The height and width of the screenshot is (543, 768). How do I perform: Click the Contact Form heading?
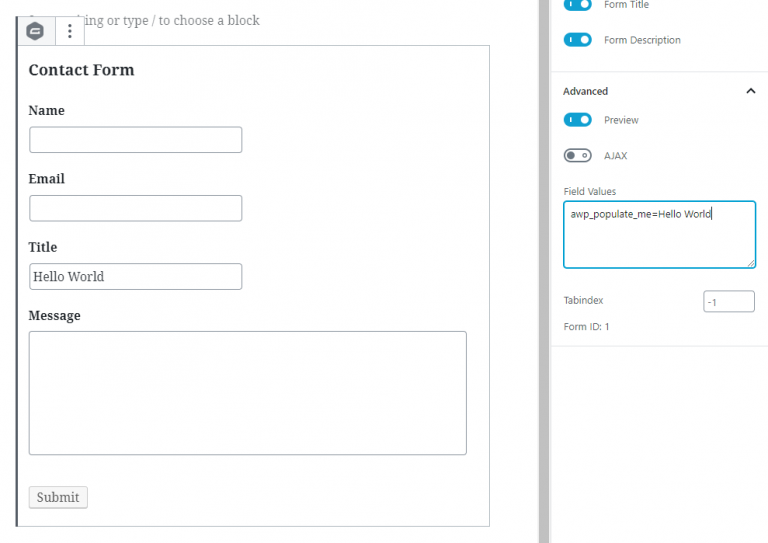click(81, 70)
